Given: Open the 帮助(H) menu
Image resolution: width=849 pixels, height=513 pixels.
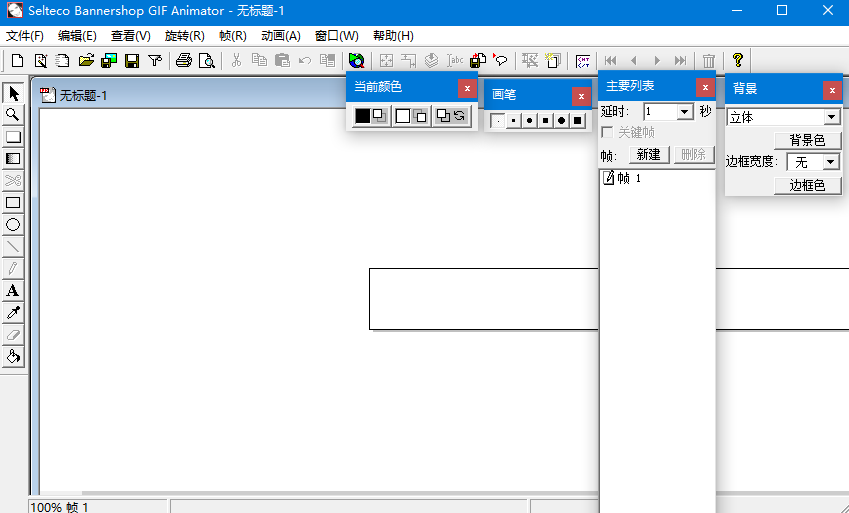Looking at the screenshot, I should click(393, 36).
